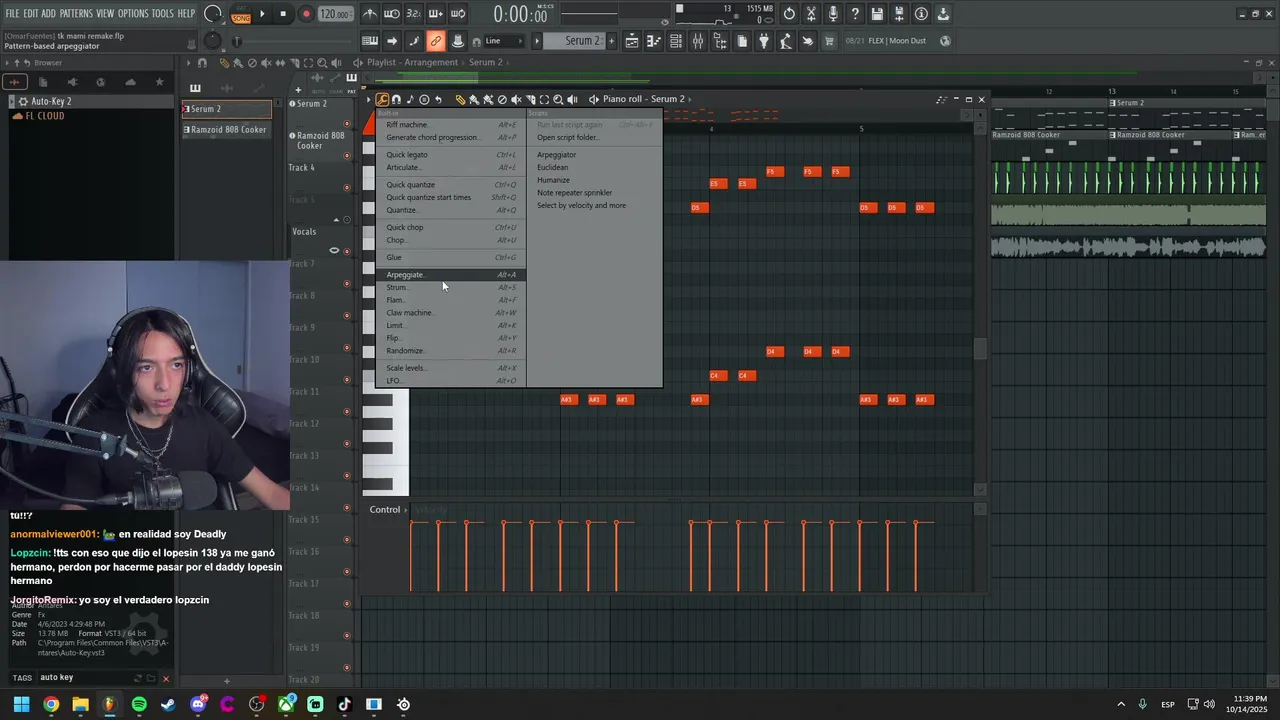Open the Browser panel menu arrow

(7, 63)
